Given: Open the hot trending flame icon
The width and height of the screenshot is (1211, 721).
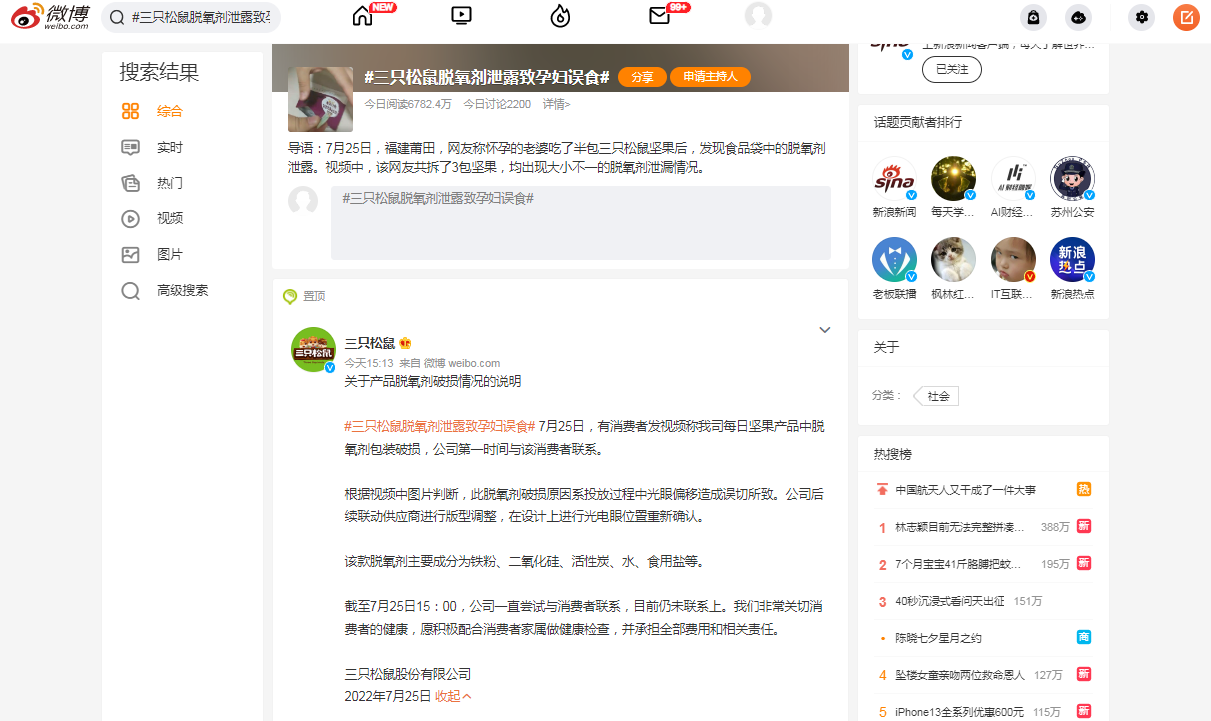Looking at the screenshot, I should 560,16.
